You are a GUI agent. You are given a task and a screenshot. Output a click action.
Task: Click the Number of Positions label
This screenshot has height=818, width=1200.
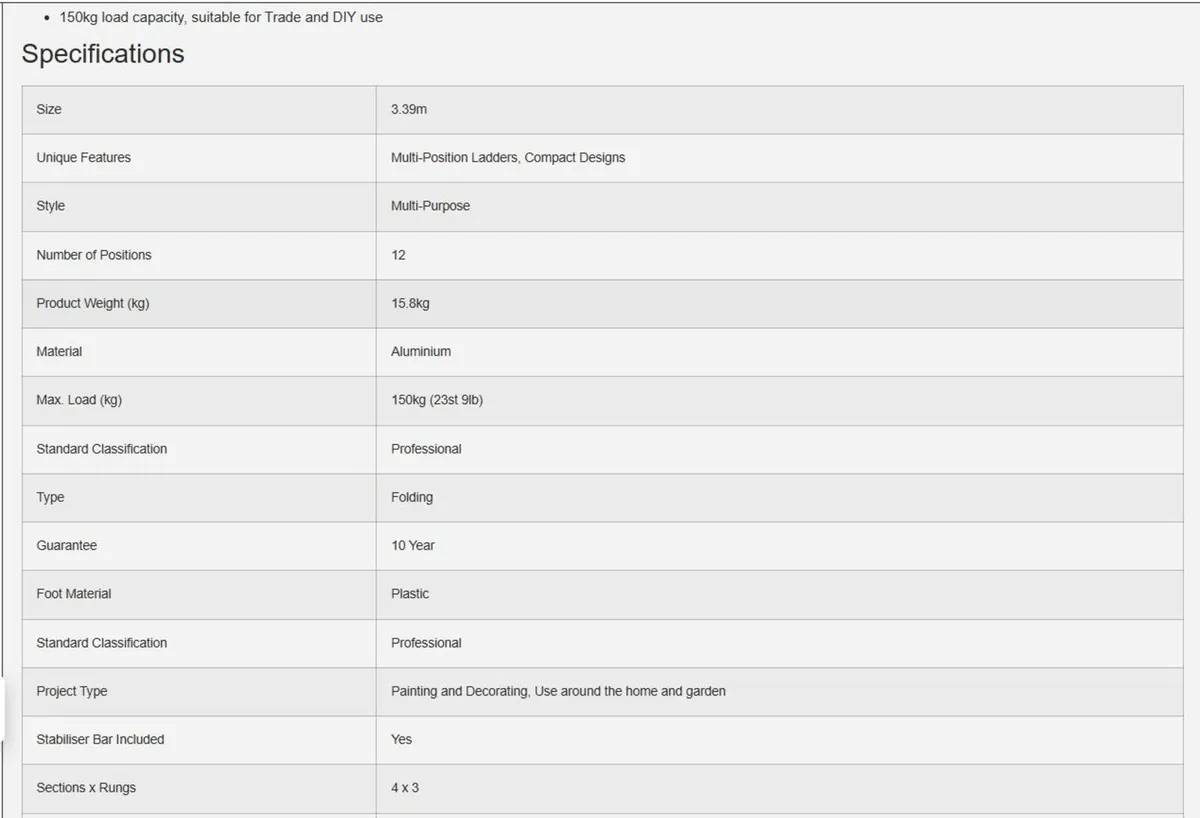94,255
